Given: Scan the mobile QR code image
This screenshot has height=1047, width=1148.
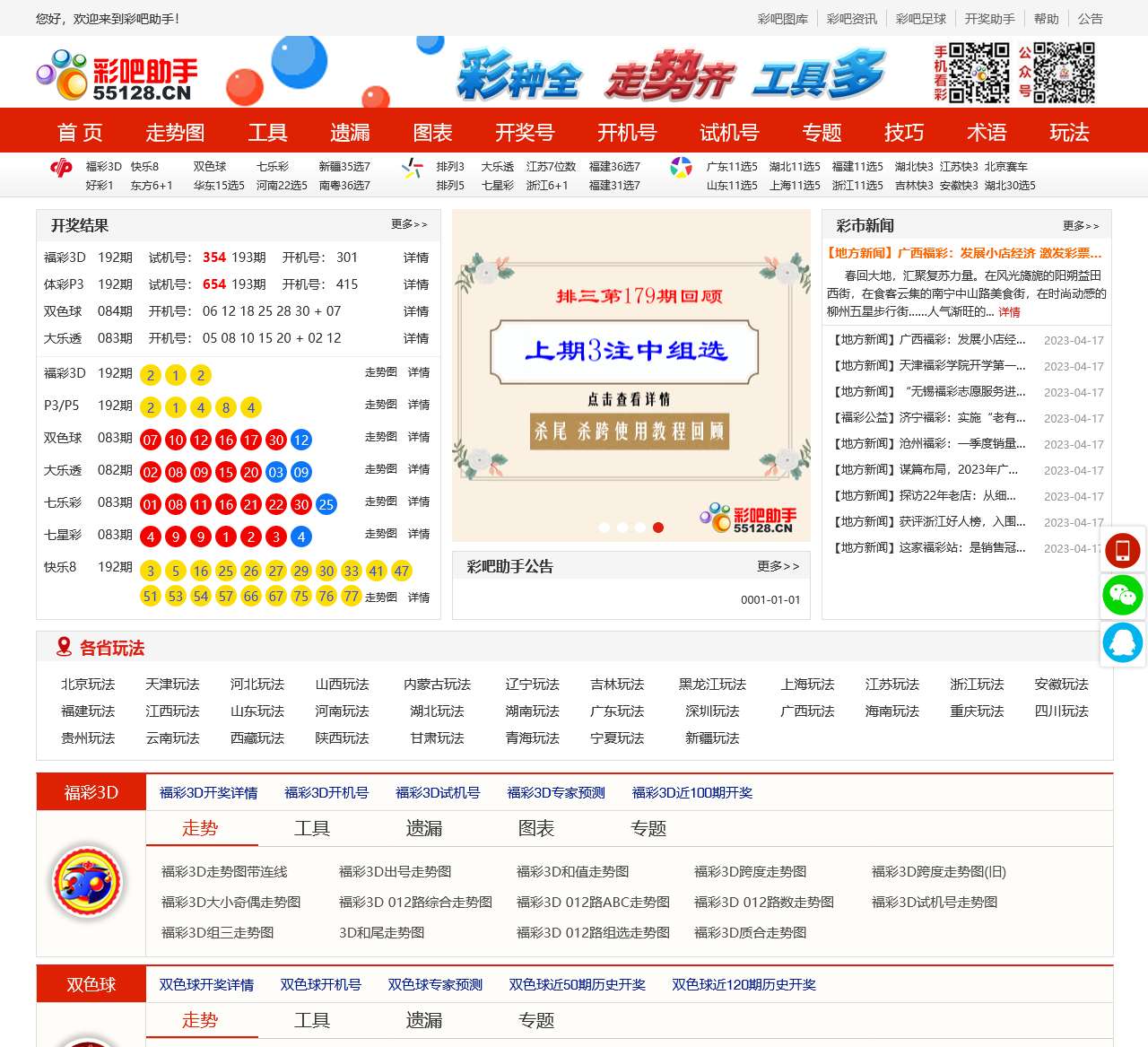Looking at the screenshot, I should point(979,73).
